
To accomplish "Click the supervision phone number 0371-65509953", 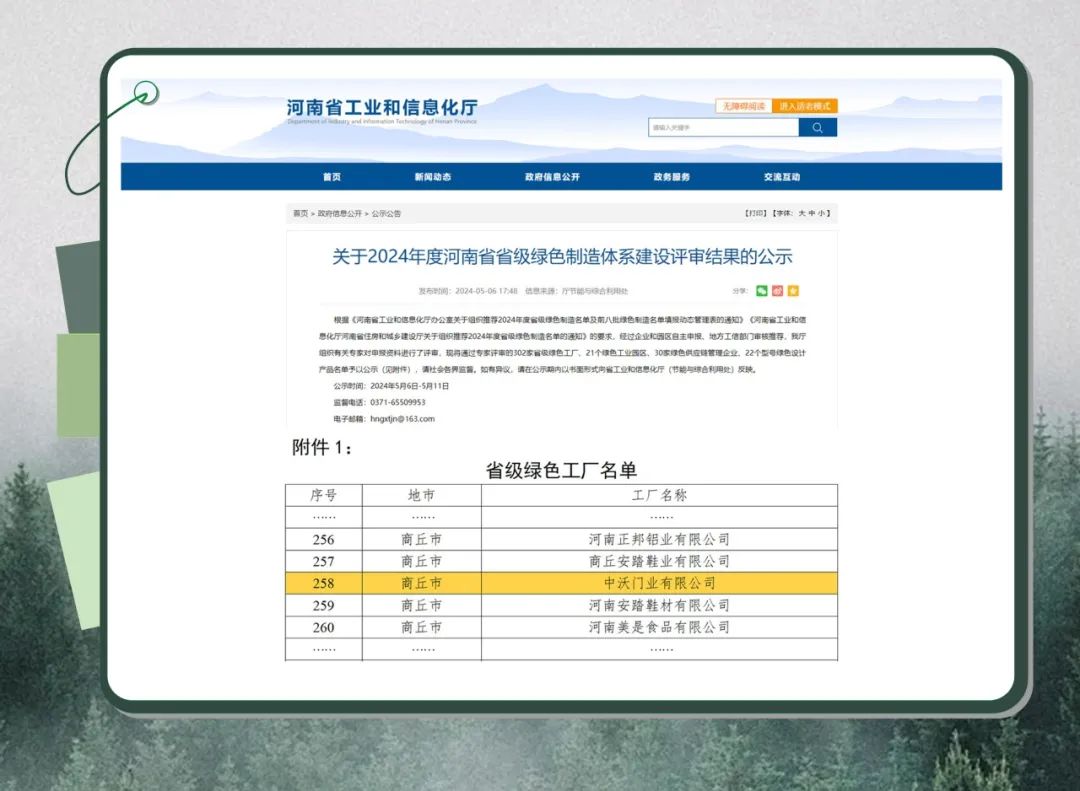I will tap(398, 402).
